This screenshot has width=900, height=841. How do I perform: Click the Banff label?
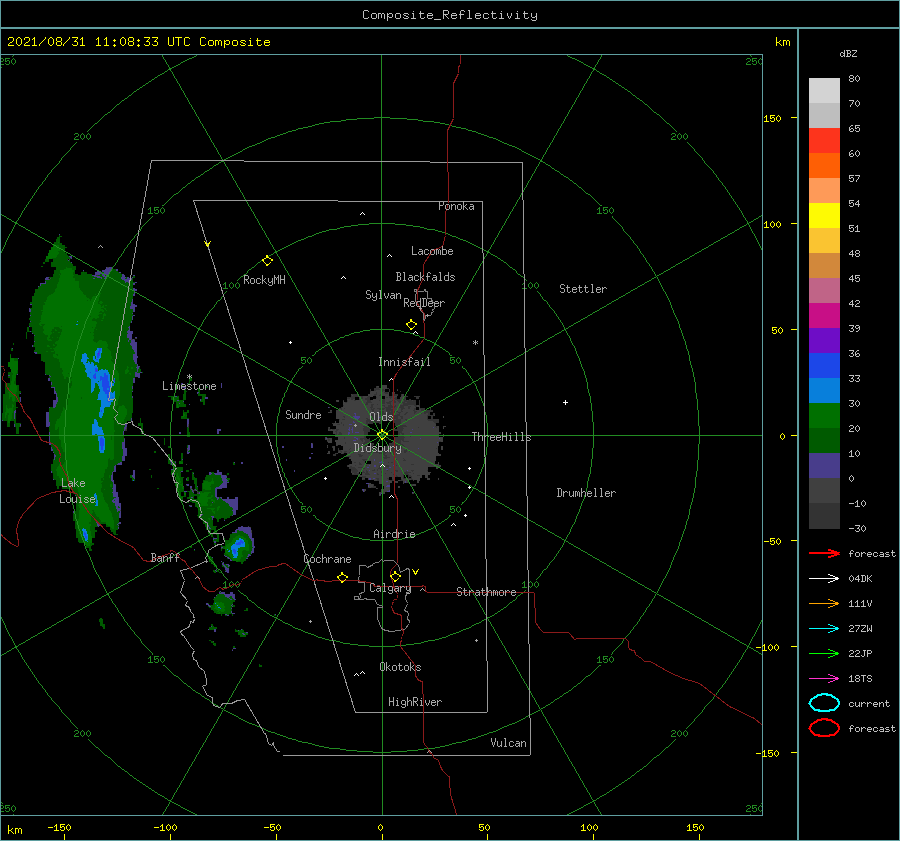(165, 558)
